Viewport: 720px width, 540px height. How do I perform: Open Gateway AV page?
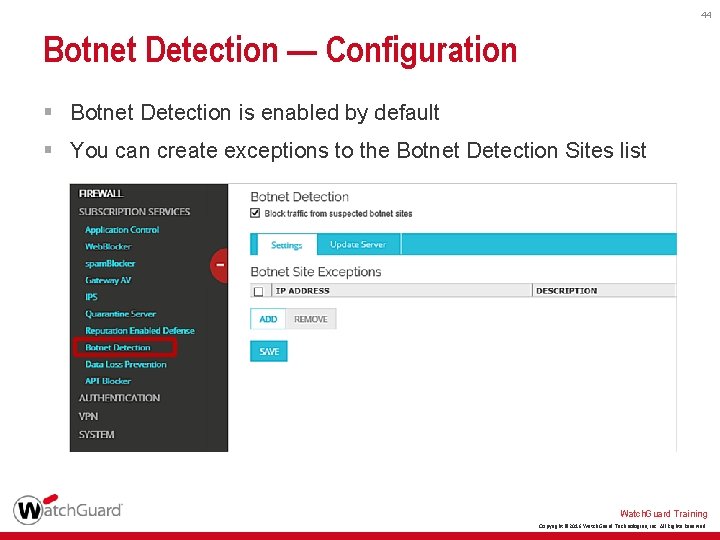(108, 281)
